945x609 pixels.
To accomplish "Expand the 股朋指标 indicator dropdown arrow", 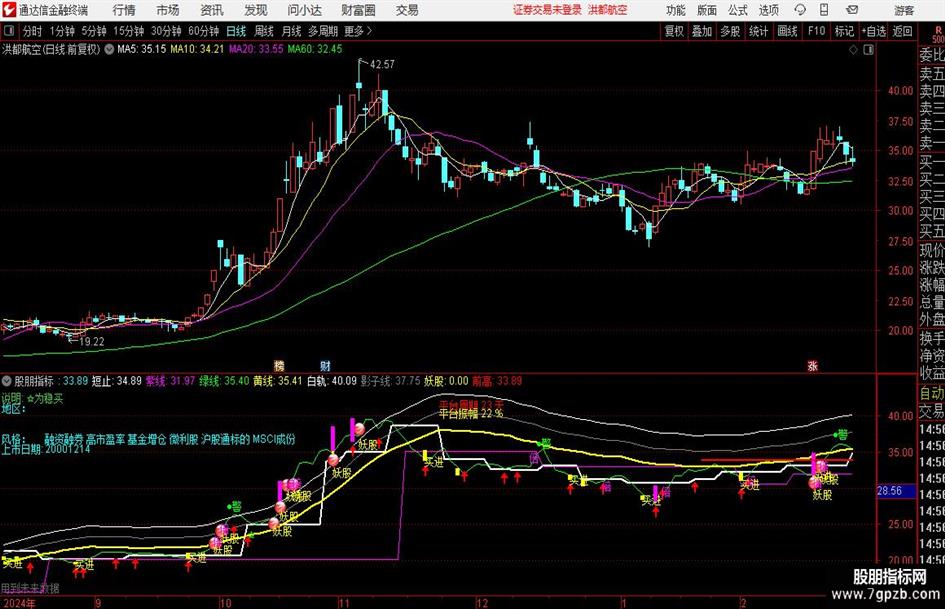I will click(7, 381).
